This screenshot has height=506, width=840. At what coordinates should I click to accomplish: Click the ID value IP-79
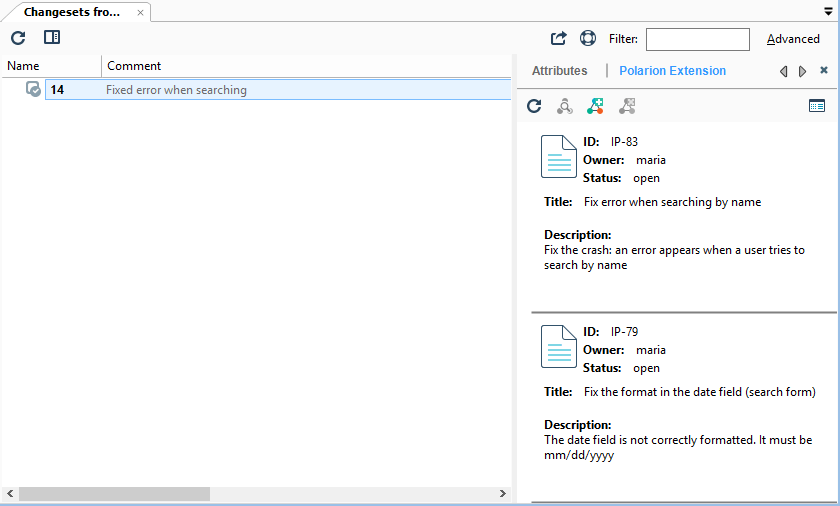624,332
